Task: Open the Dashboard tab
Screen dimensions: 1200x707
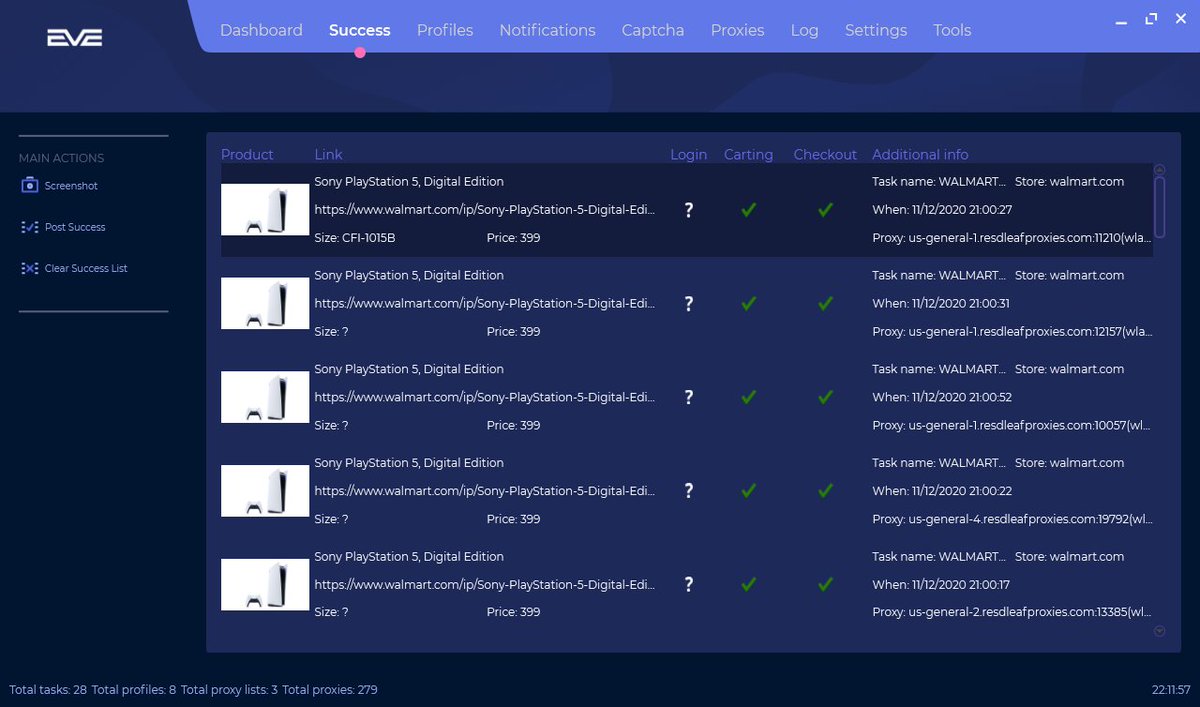Action: coord(261,30)
